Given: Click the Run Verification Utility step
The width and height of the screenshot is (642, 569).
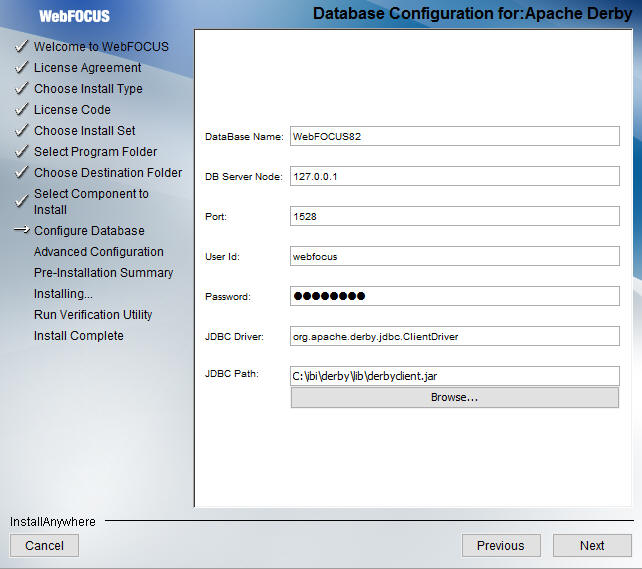Looking at the screenshot, I should pos(93,315).
